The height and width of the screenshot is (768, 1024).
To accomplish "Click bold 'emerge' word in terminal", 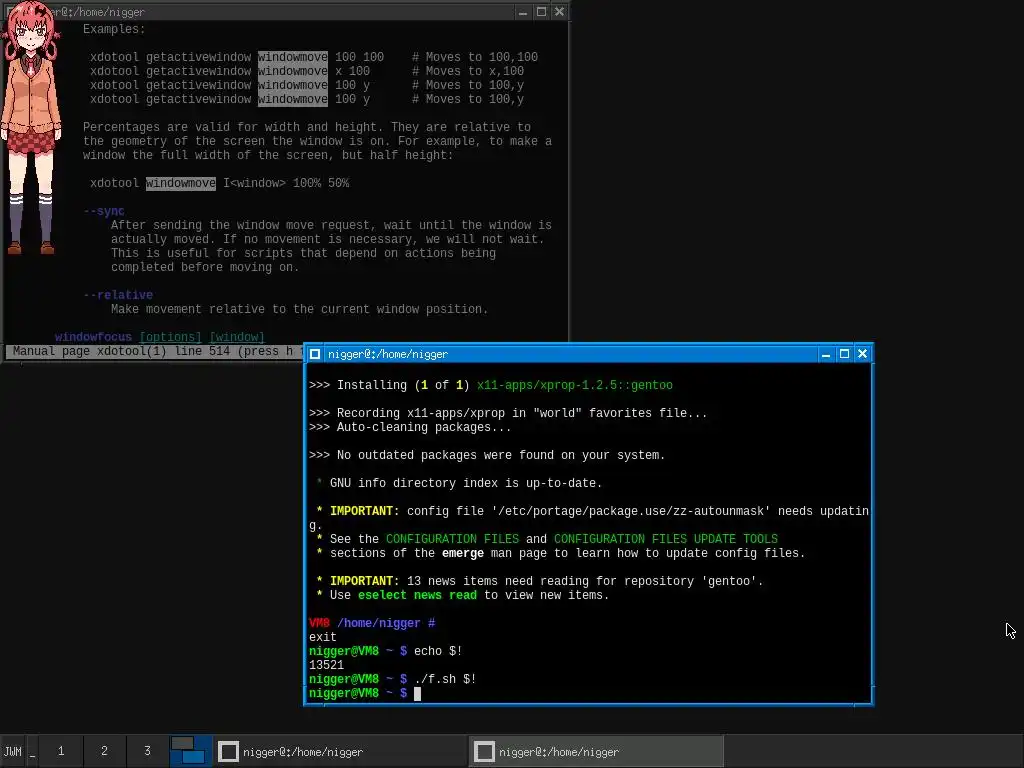I will coord(463,553).
